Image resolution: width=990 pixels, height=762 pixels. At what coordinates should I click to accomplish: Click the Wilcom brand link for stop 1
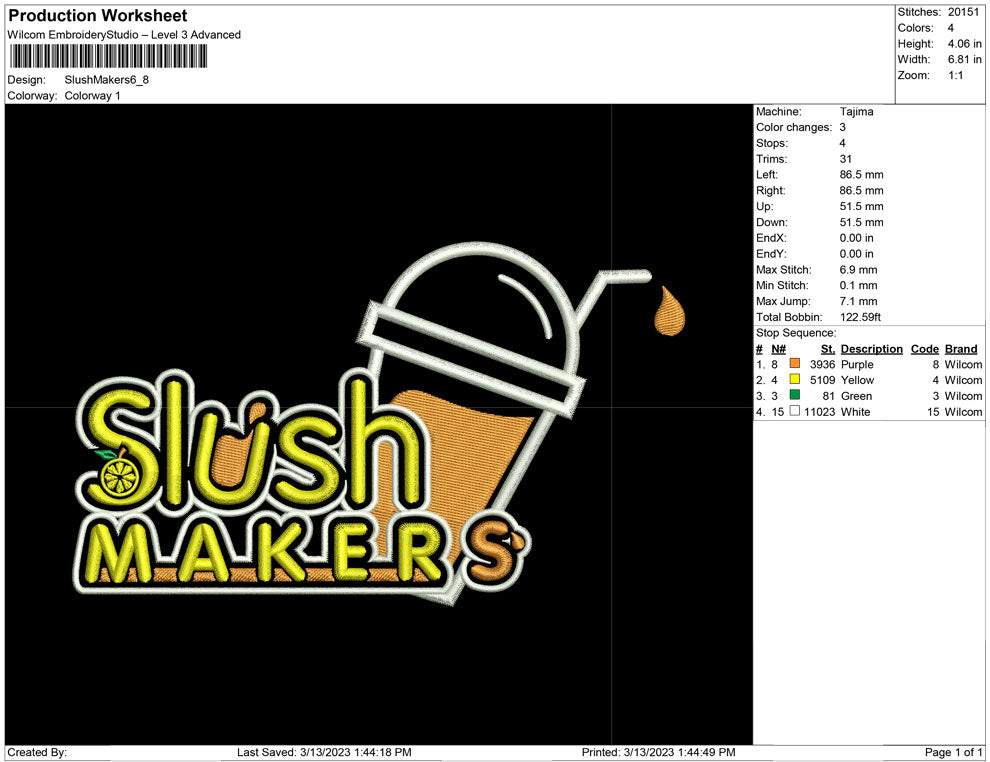(961, 364)
